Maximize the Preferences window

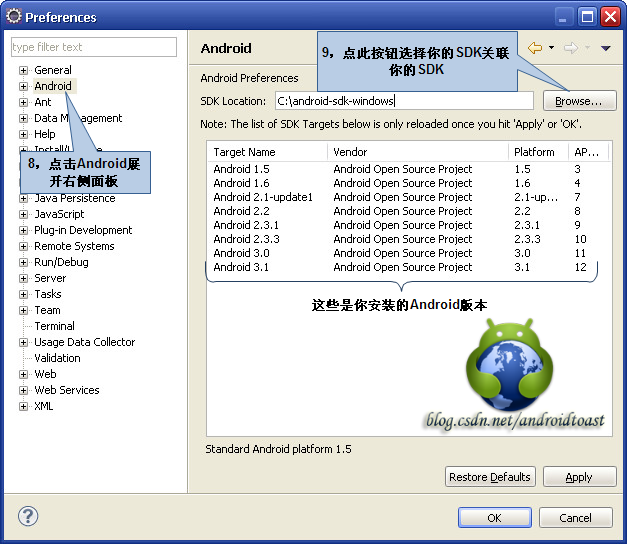[587, 17]
